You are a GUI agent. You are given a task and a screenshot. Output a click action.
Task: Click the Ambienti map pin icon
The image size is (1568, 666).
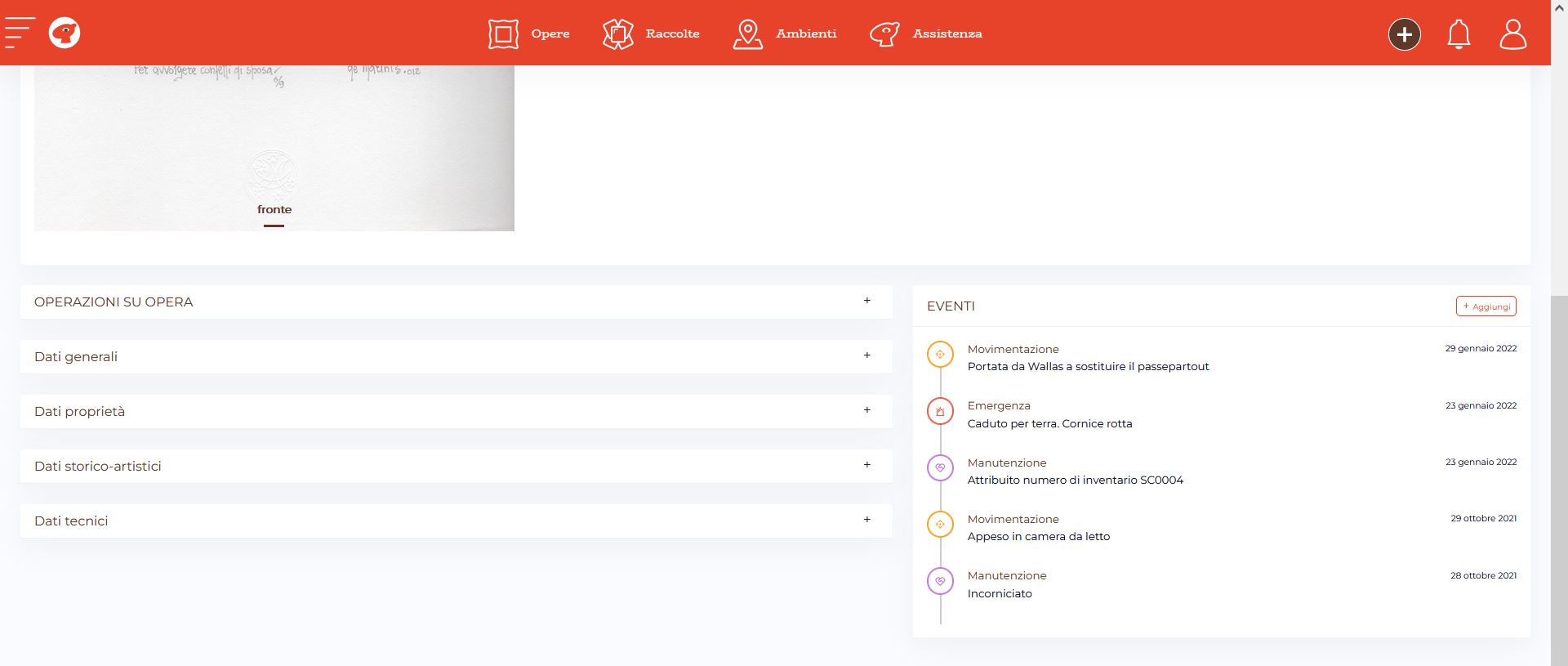(x=747, y=34)
